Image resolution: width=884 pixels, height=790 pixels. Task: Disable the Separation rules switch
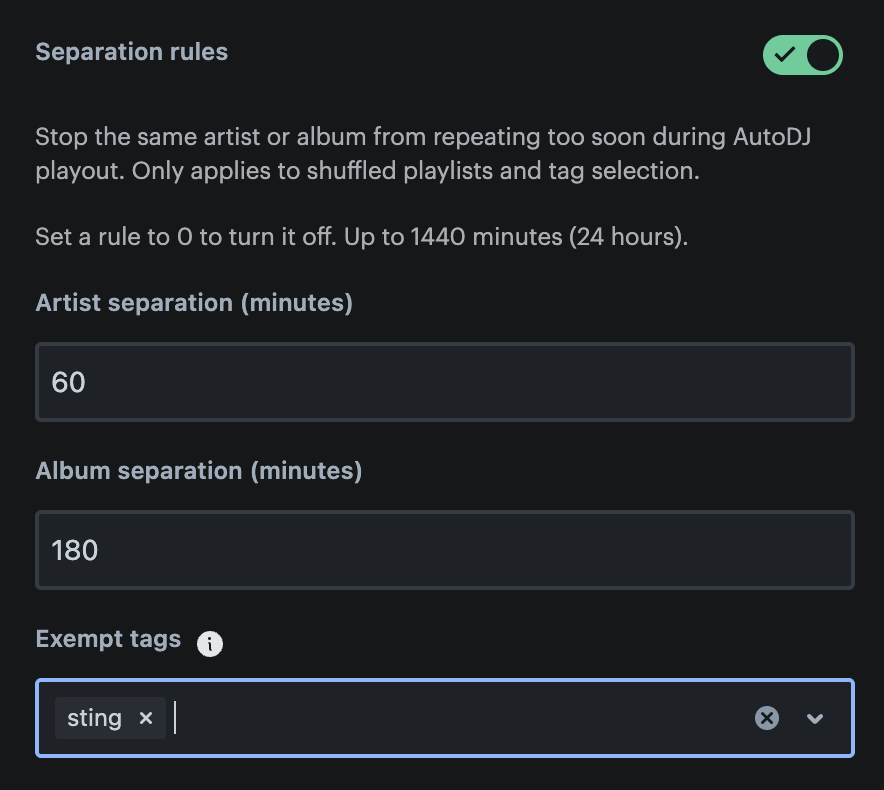[x=802, y=55]
